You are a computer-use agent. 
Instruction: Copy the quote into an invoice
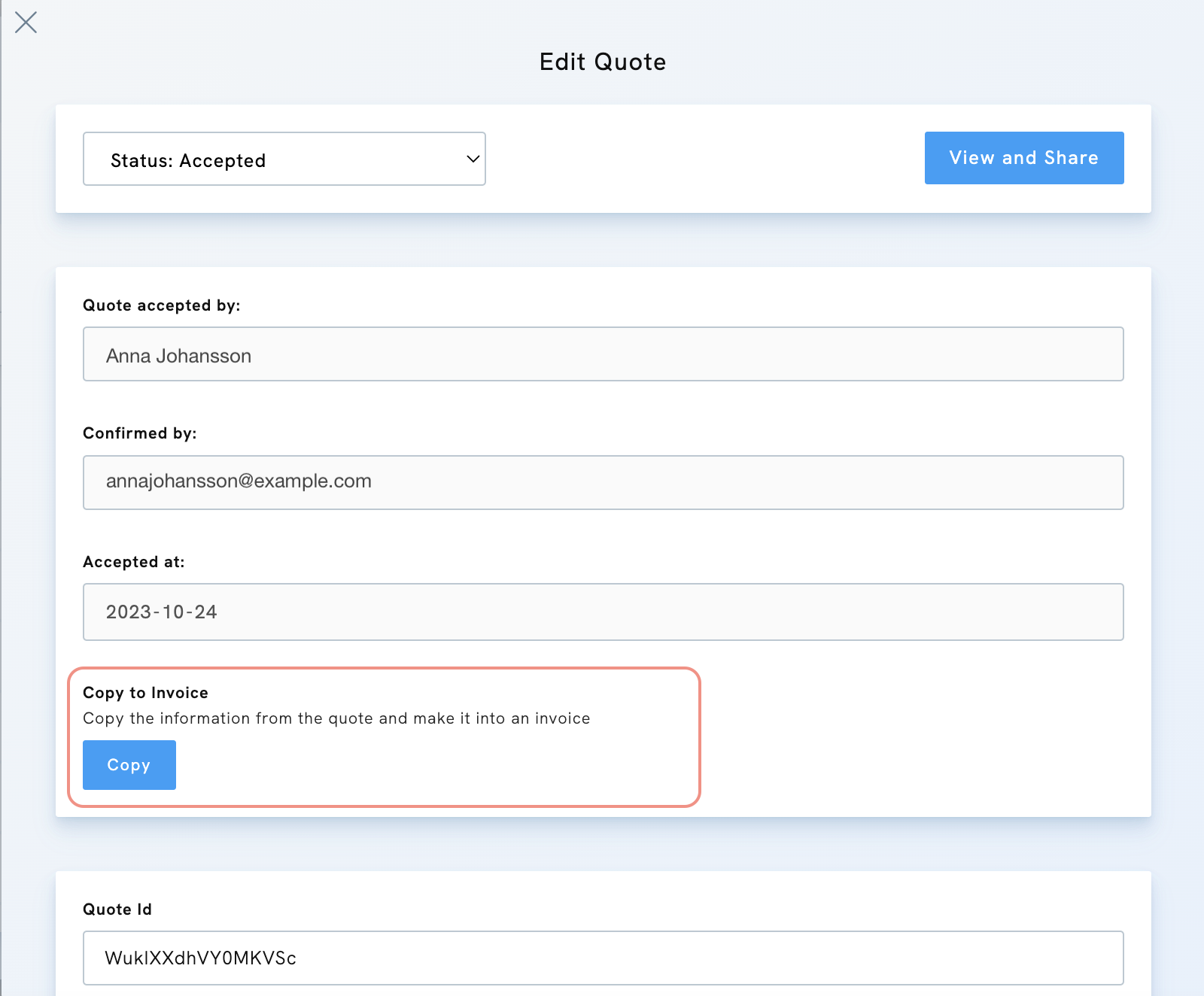tap(129, 765)
